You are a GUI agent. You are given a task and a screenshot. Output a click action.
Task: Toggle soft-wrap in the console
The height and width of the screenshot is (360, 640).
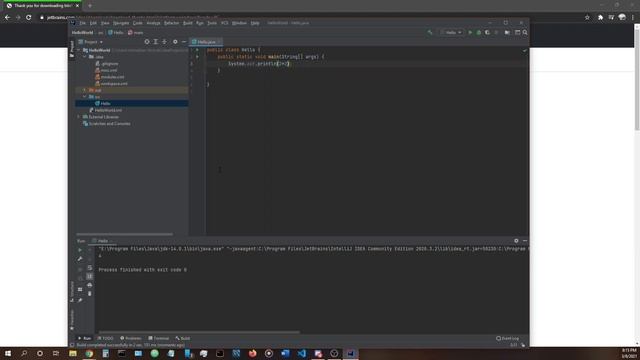[90, 268]
